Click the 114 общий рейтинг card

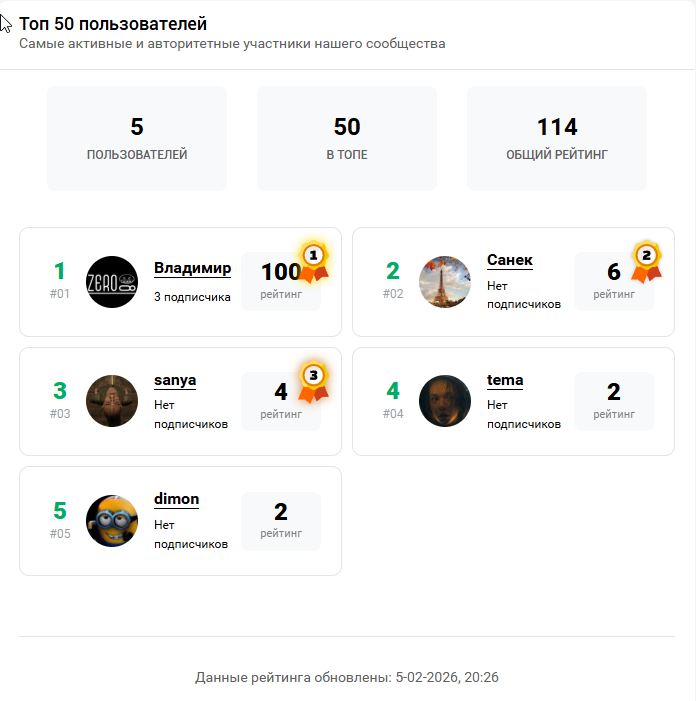[557, 138]
